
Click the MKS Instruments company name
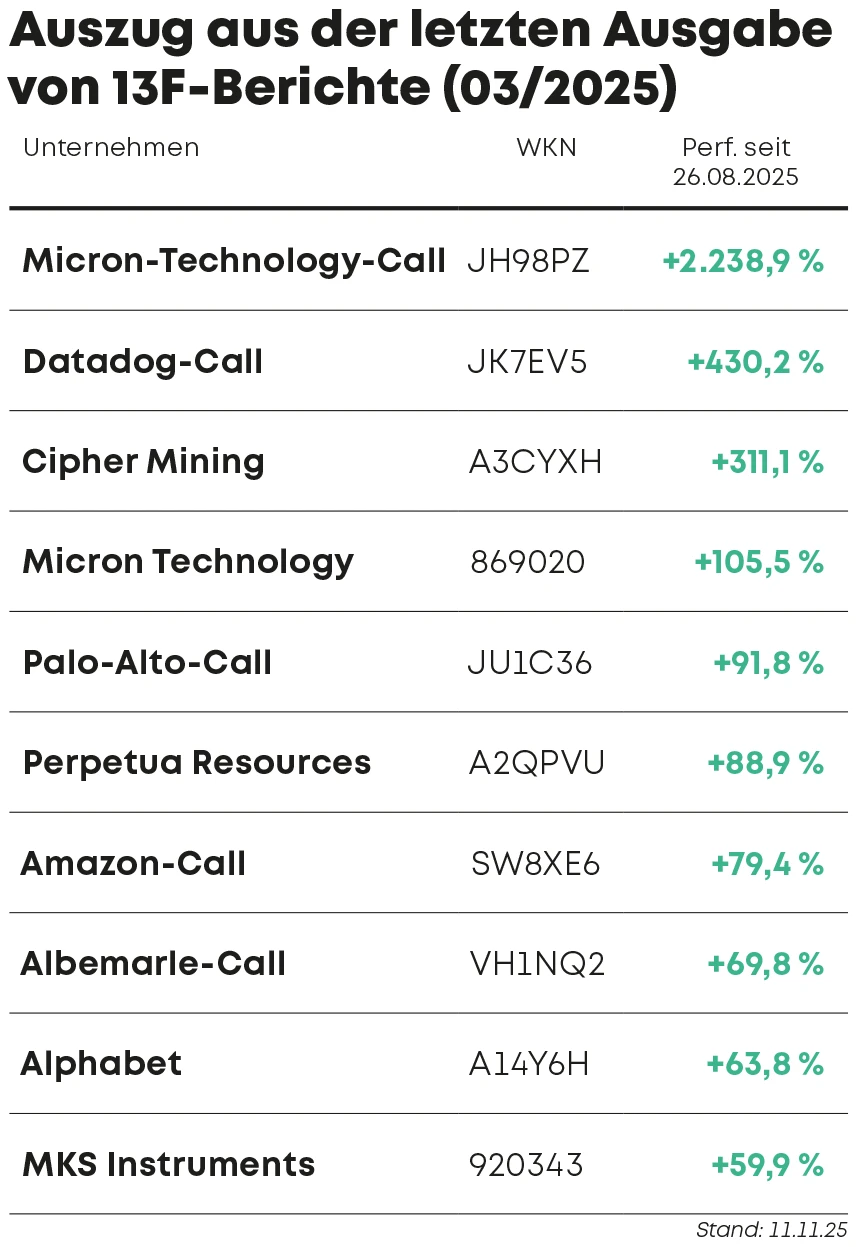[168, 1164]
